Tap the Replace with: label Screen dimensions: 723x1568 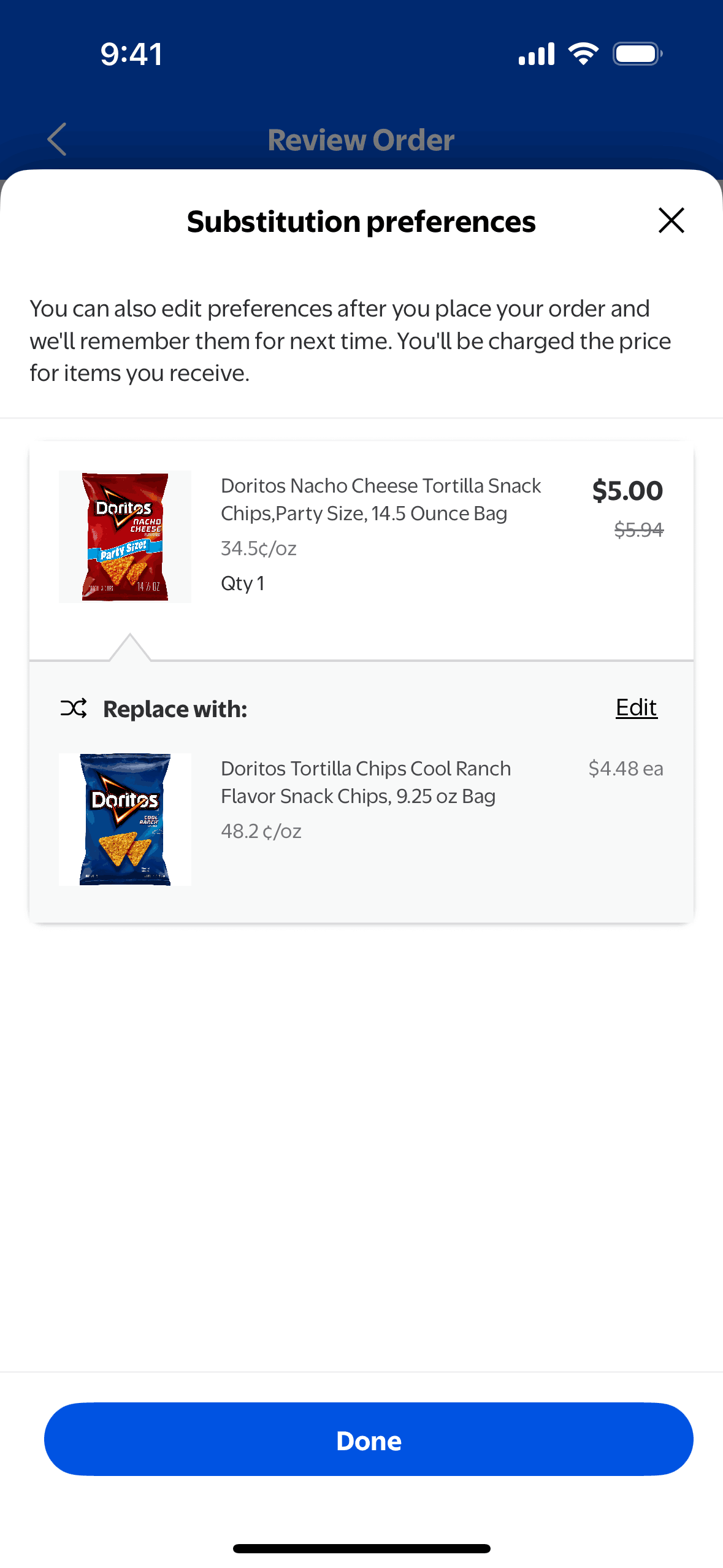tap(175, 709)
